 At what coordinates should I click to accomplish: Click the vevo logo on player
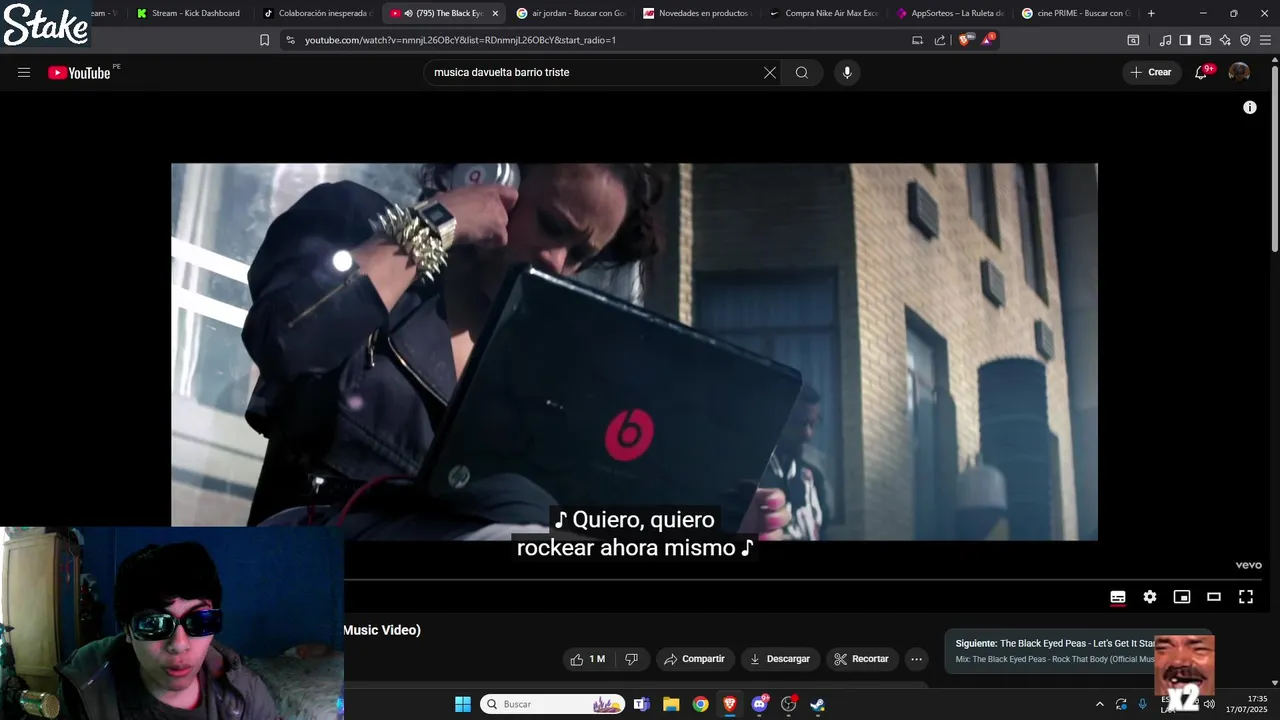[x=1248, y=565]
